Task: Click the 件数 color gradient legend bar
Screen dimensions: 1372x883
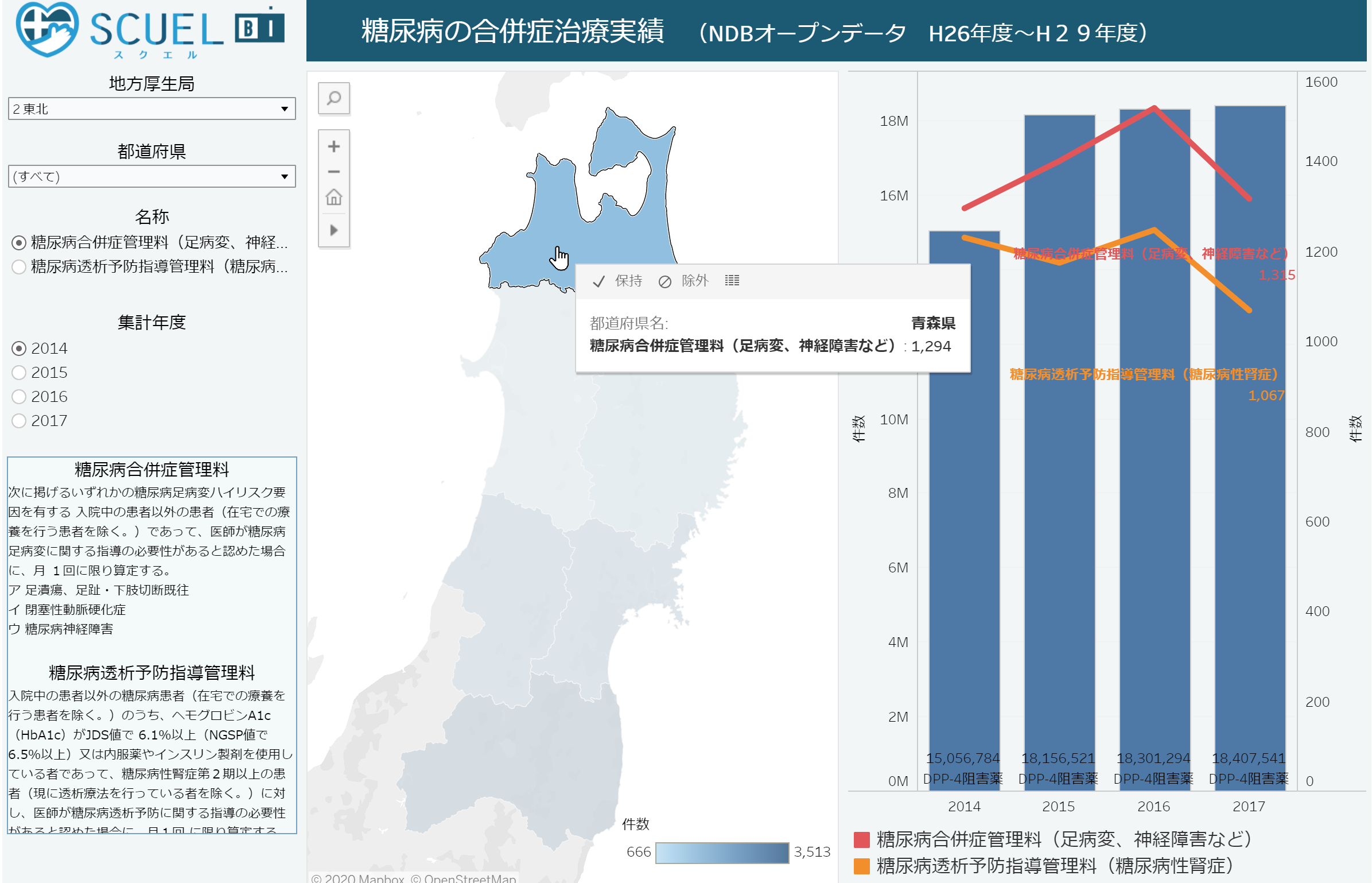Action: [x=721, y=853]
